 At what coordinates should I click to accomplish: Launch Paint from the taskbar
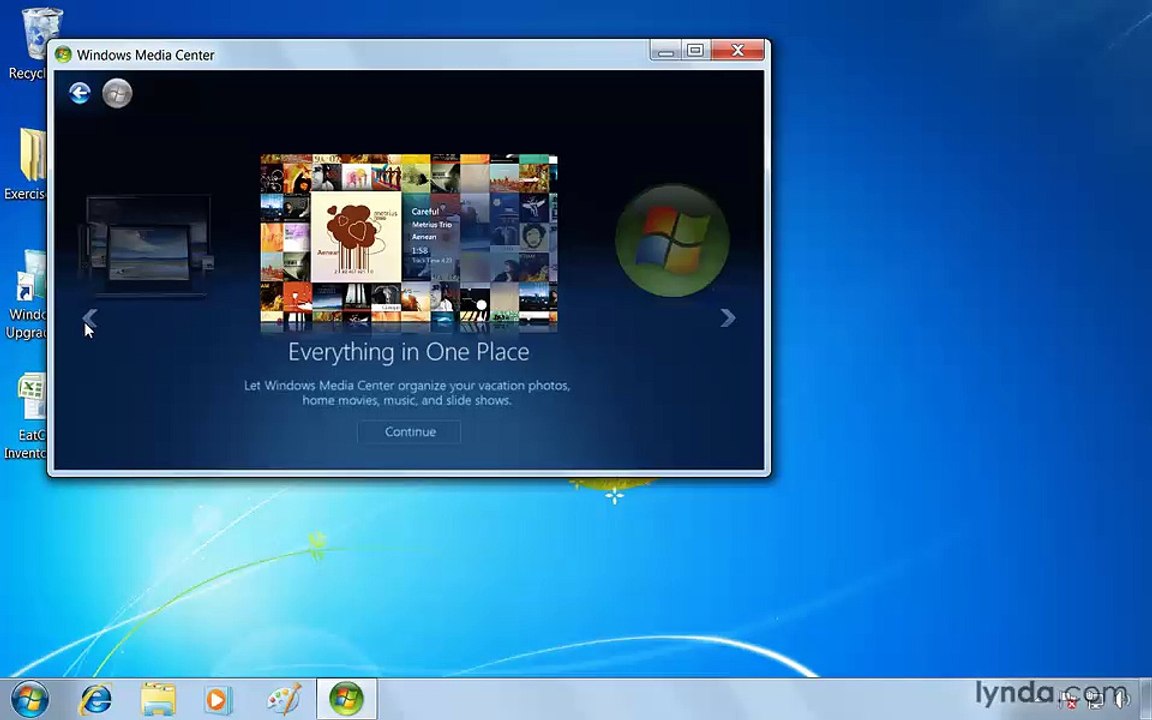[284, 699]
